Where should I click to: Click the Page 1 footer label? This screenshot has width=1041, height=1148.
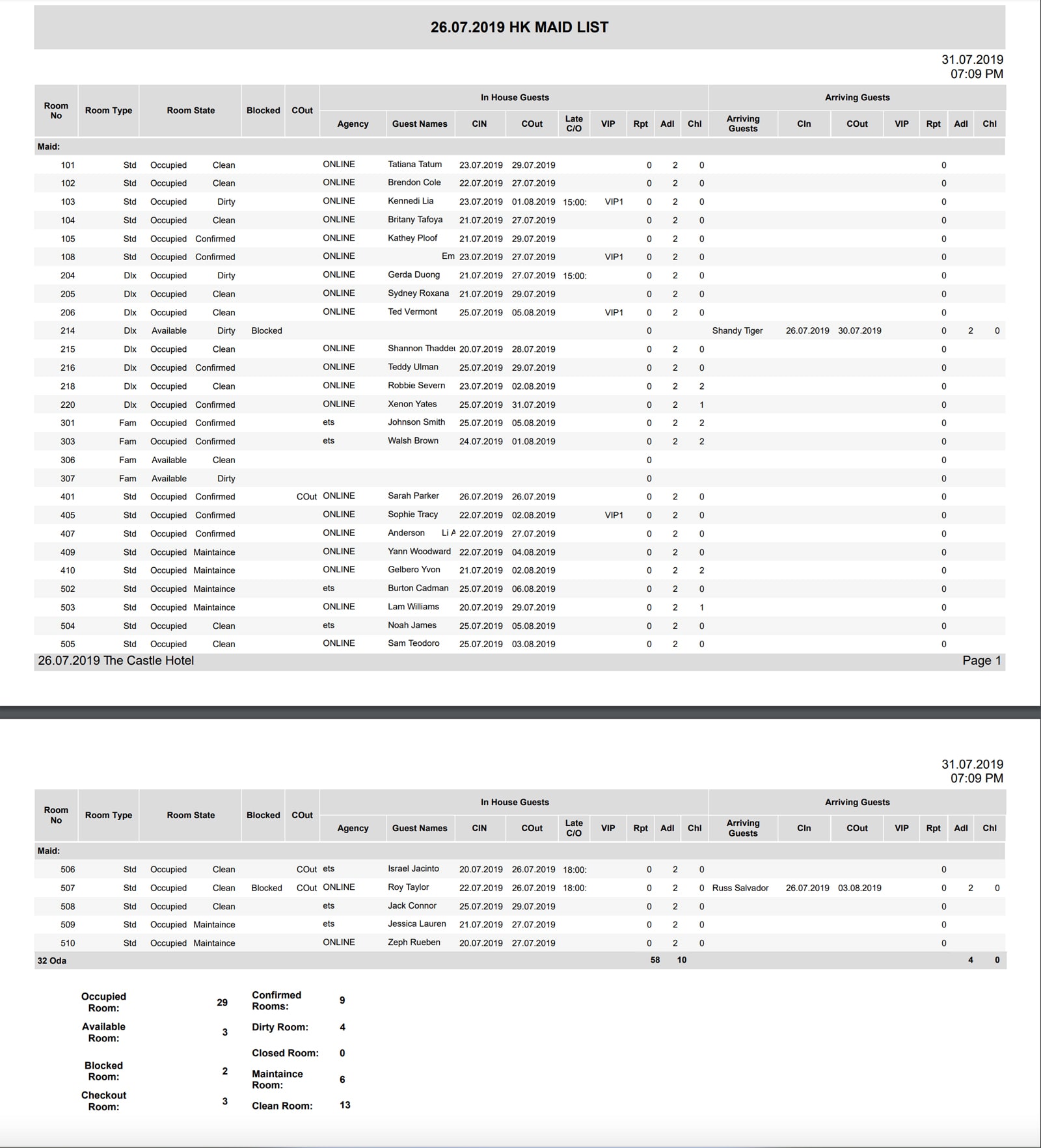pyautogui.click(x=981, y=661)
